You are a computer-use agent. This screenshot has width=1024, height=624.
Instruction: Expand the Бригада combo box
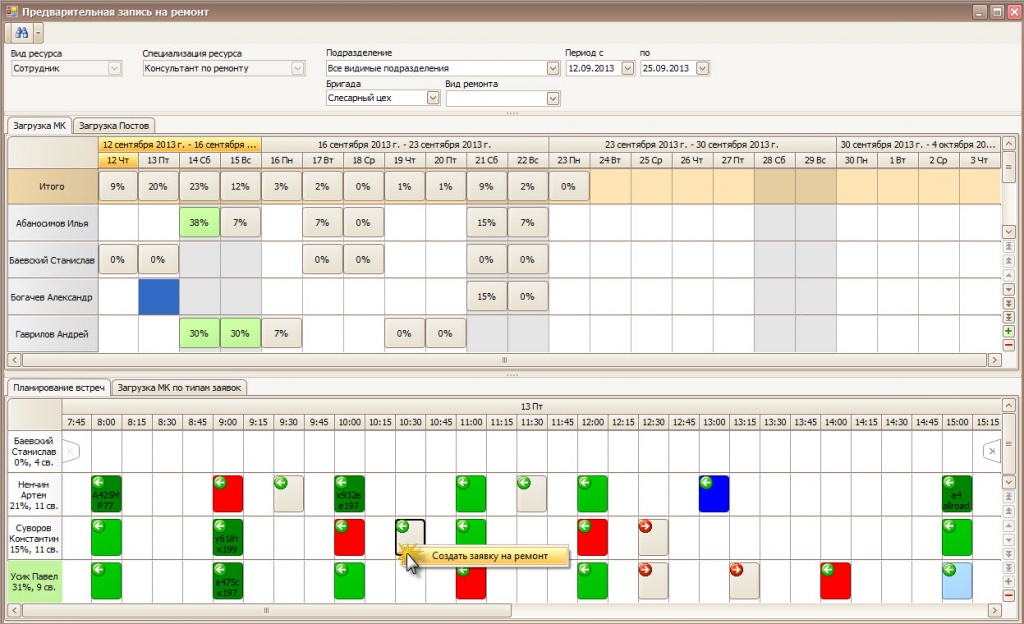[433, 98]
